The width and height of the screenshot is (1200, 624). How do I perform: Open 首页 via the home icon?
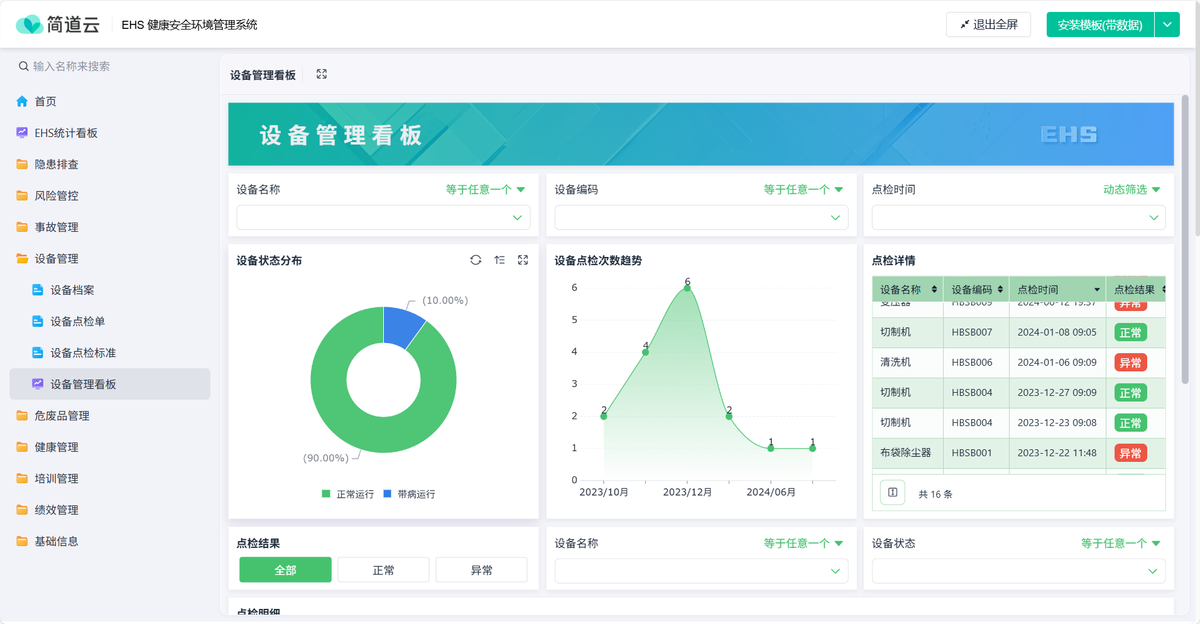pyautogui.click(x=22, y=102)
